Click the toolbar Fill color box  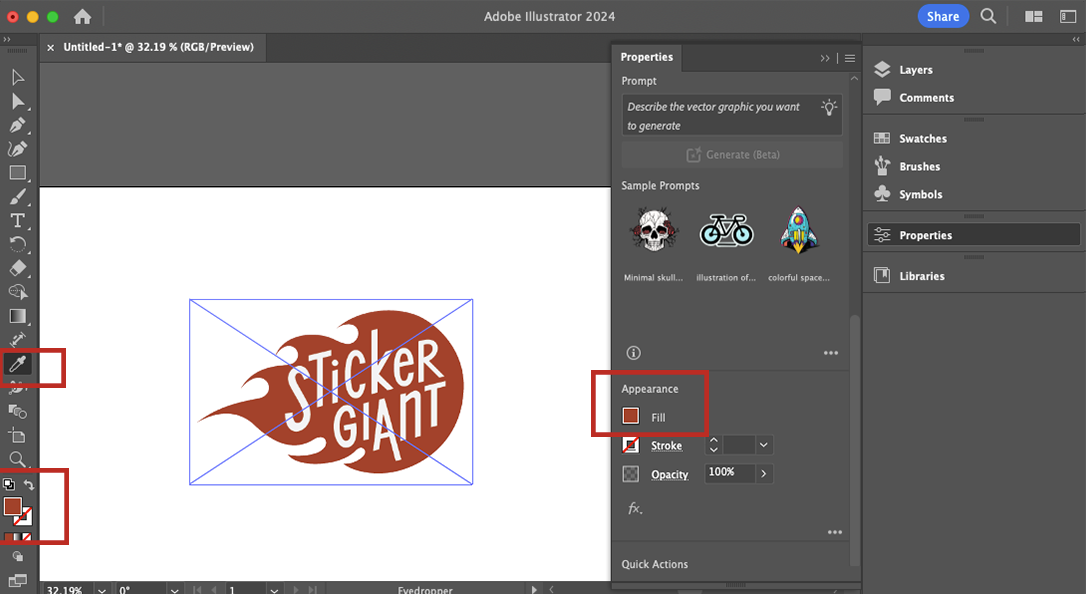click(12, 507)
